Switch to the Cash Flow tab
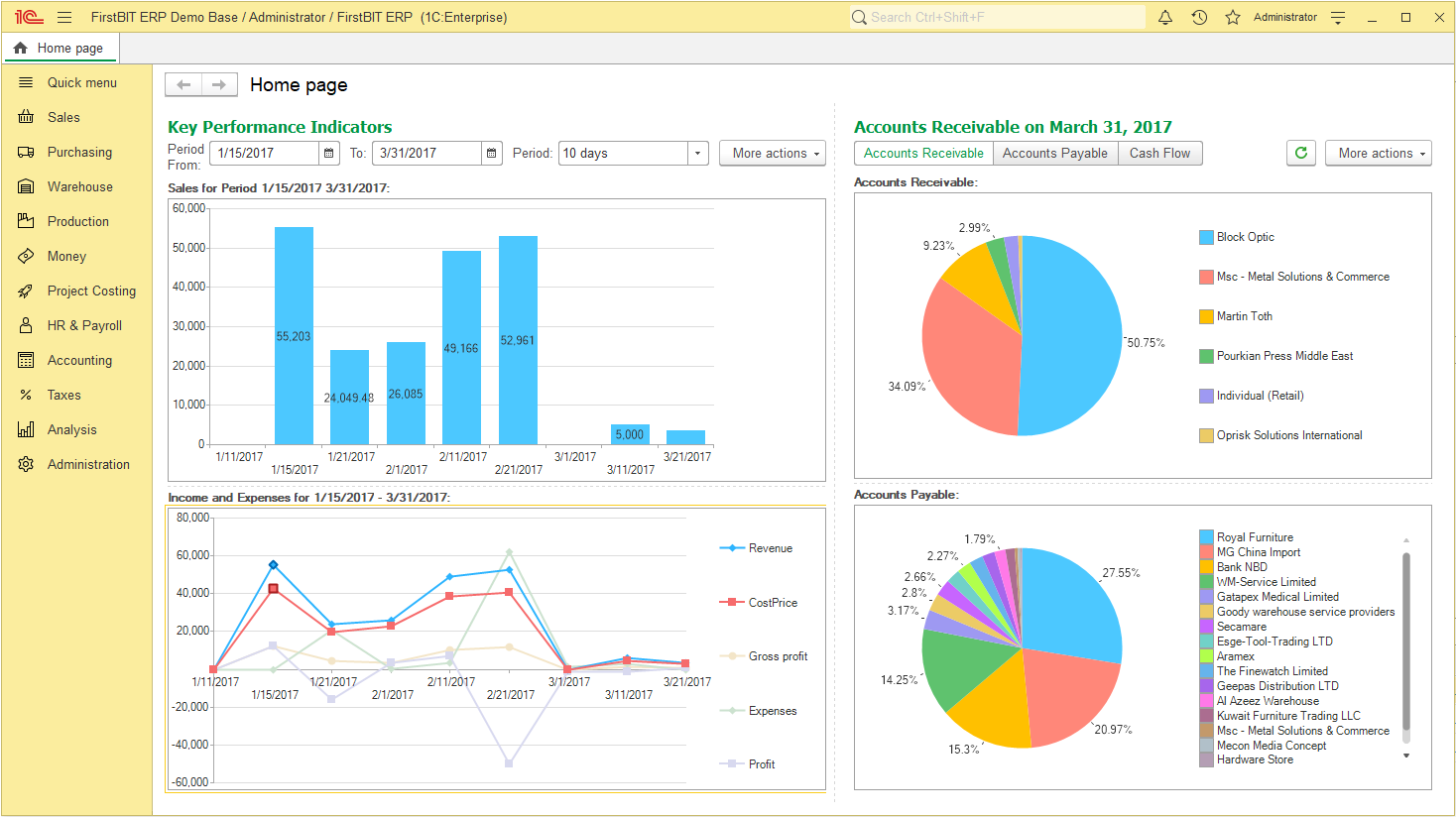 tap(1159, 153)
